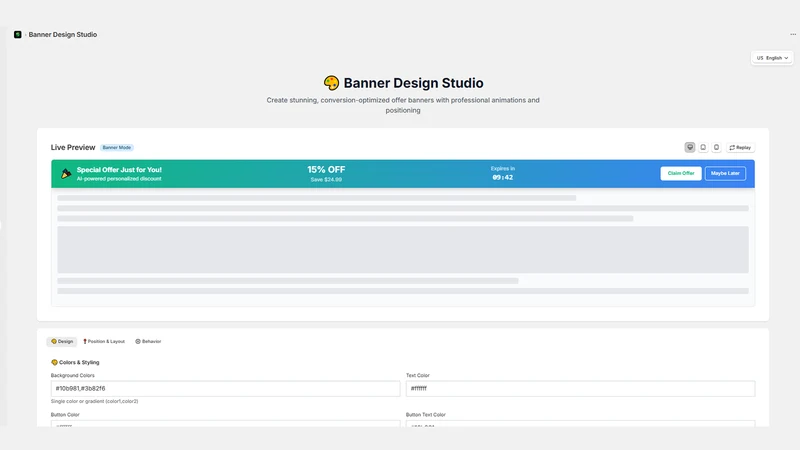Click the Button Color input field

[226, 424]
